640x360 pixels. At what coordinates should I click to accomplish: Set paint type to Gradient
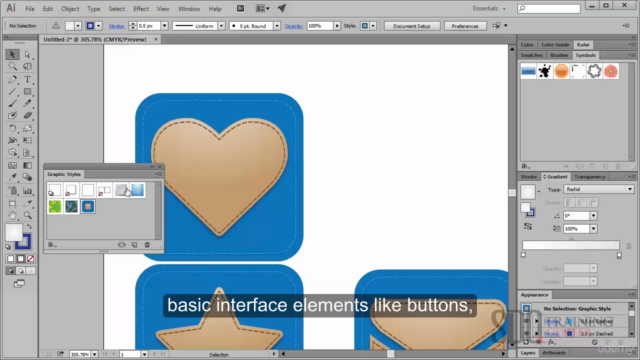(x=20, y=259)
